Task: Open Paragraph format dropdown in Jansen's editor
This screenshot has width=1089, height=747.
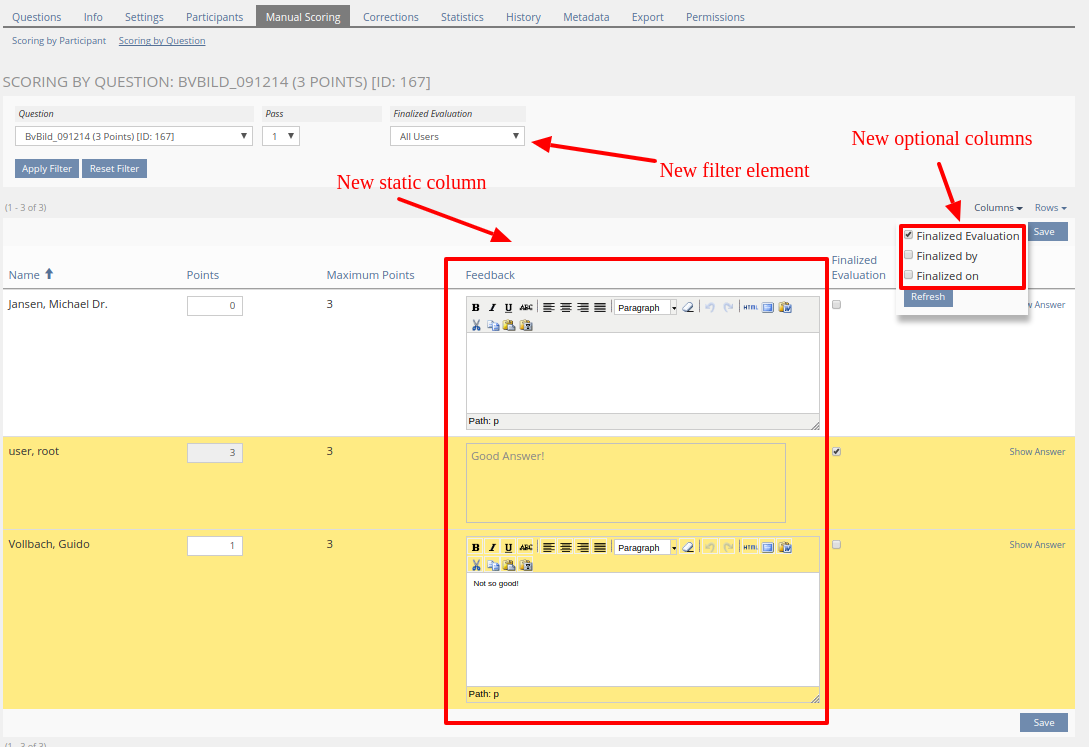Action: point(645,308)
